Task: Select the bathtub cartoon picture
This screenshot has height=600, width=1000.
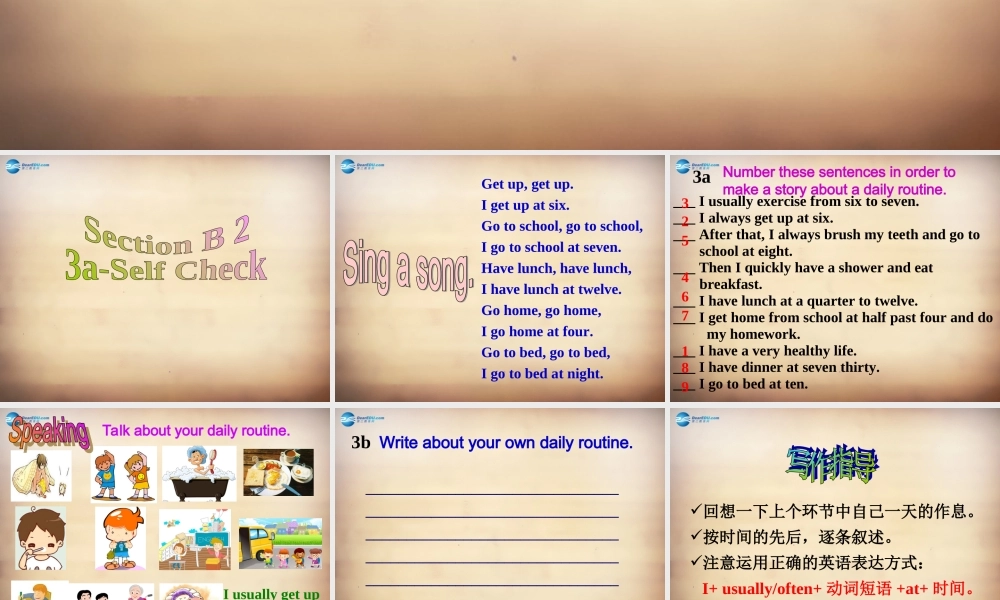Action: pos(201,471)
